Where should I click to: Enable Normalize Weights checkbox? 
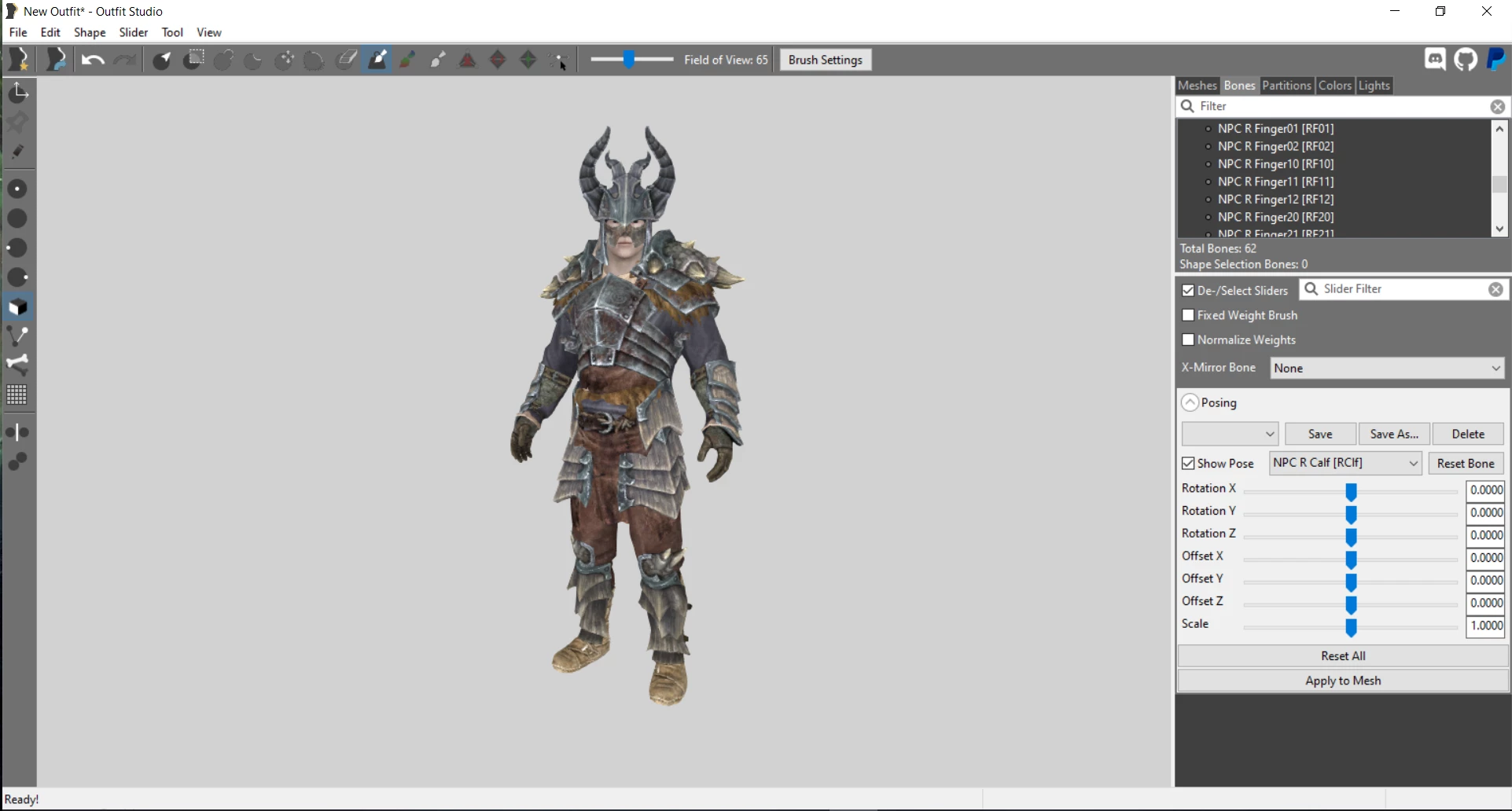(1188, 339)
